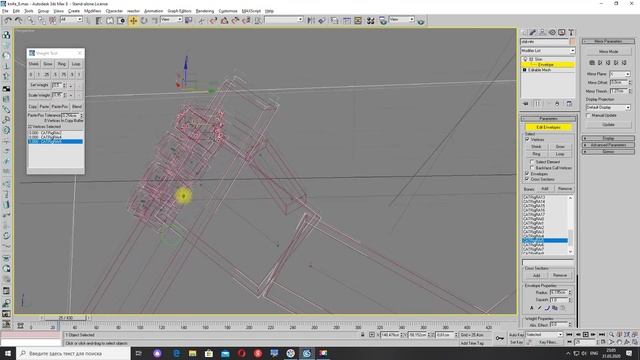The width and height of the screenshot is (640, 360).
Task: Toggle the Vertices checkbox
Action: [527, 140]
